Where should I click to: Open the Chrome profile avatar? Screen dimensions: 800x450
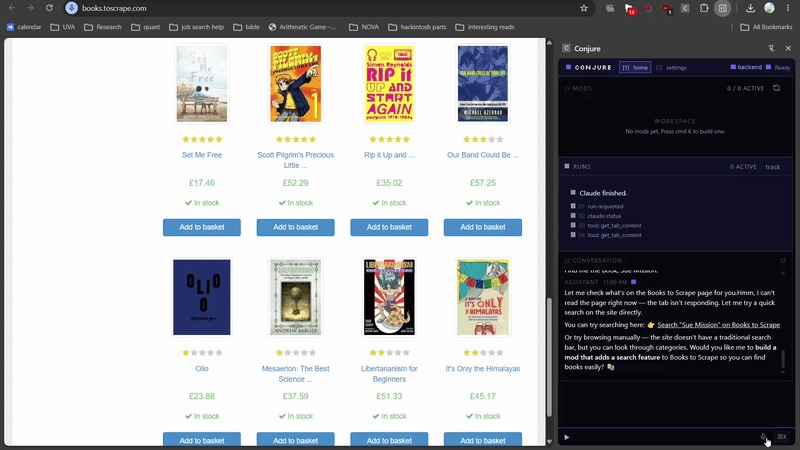coord(769,8)
